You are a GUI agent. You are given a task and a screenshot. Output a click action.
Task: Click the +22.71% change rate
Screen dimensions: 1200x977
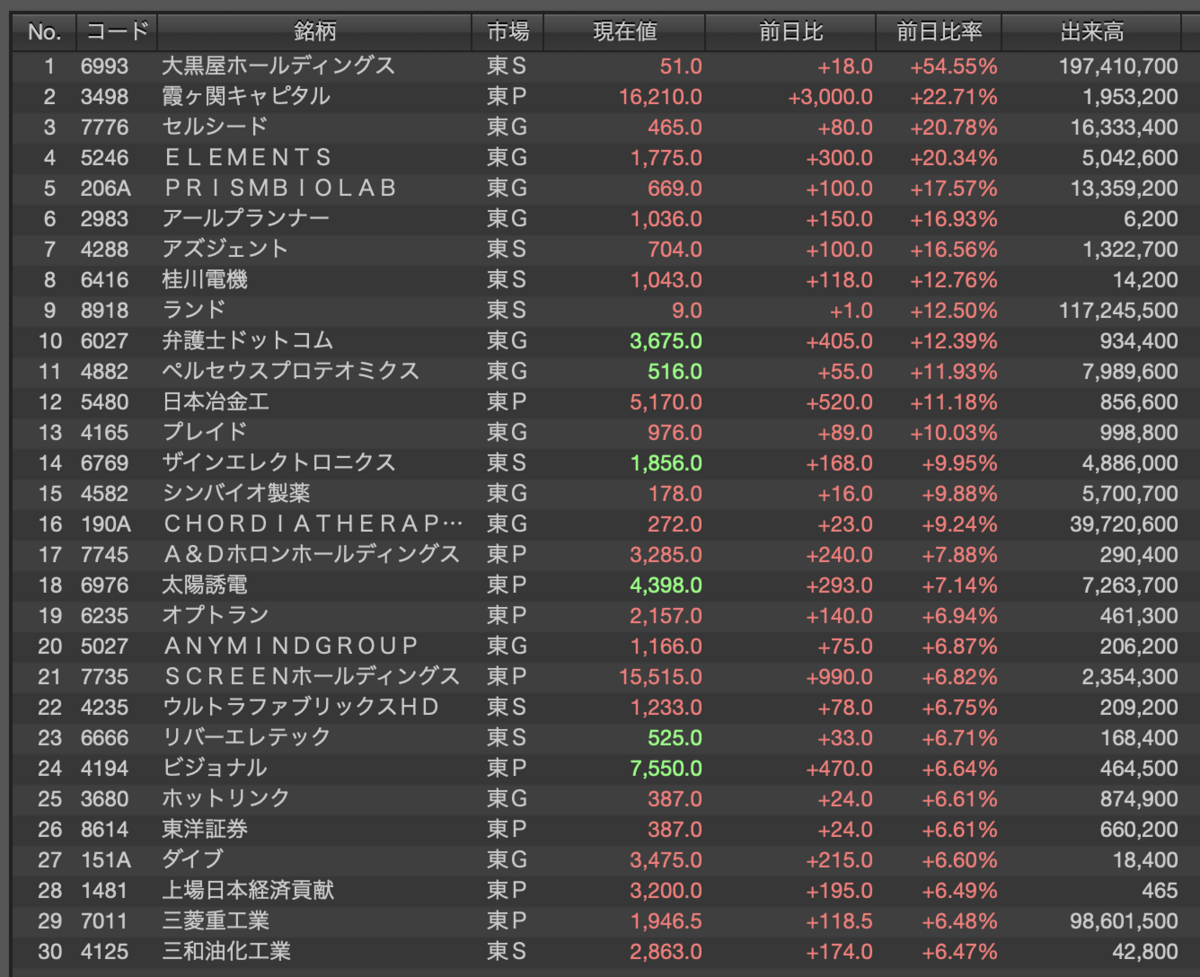pyautogui.click(x=953, y=97)
